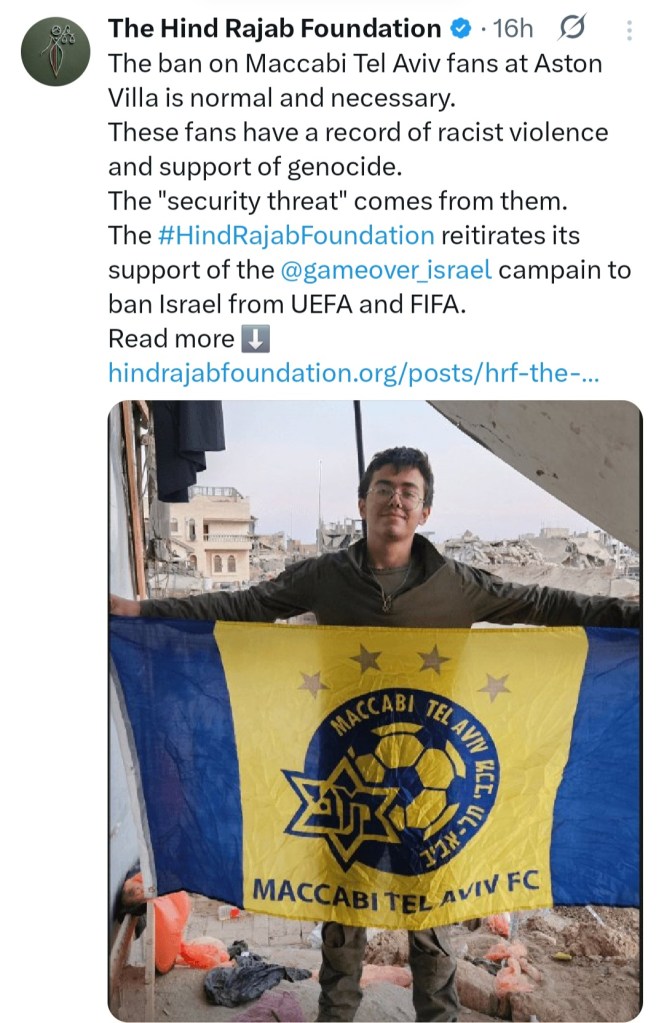Click the line "ban Israel from UEFA and FIFA"

point(287,304)
